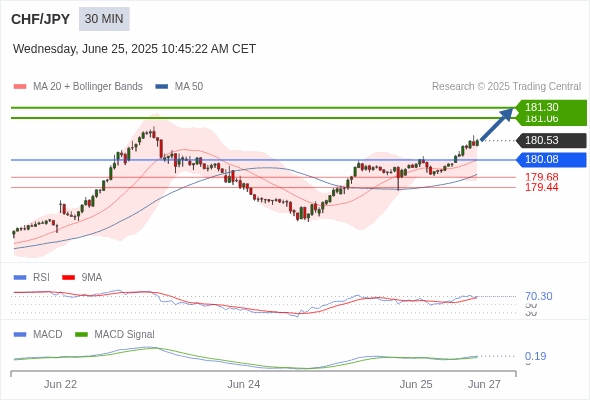Click the MA 50 blue legend swatch

coord(162,87)
